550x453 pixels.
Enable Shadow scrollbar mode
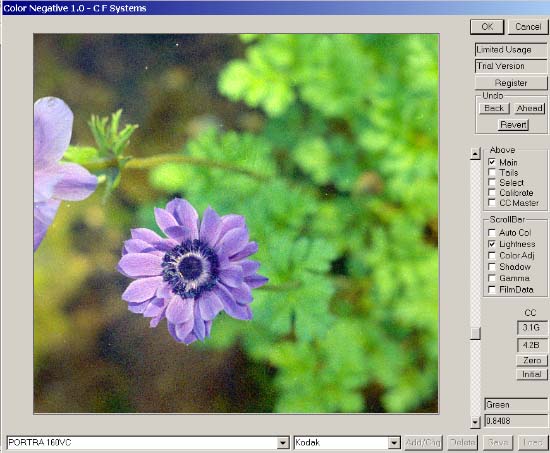492,267
